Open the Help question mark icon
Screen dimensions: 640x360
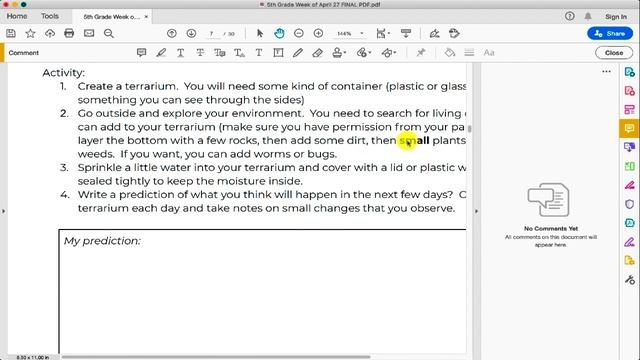(x=570, y=16)
